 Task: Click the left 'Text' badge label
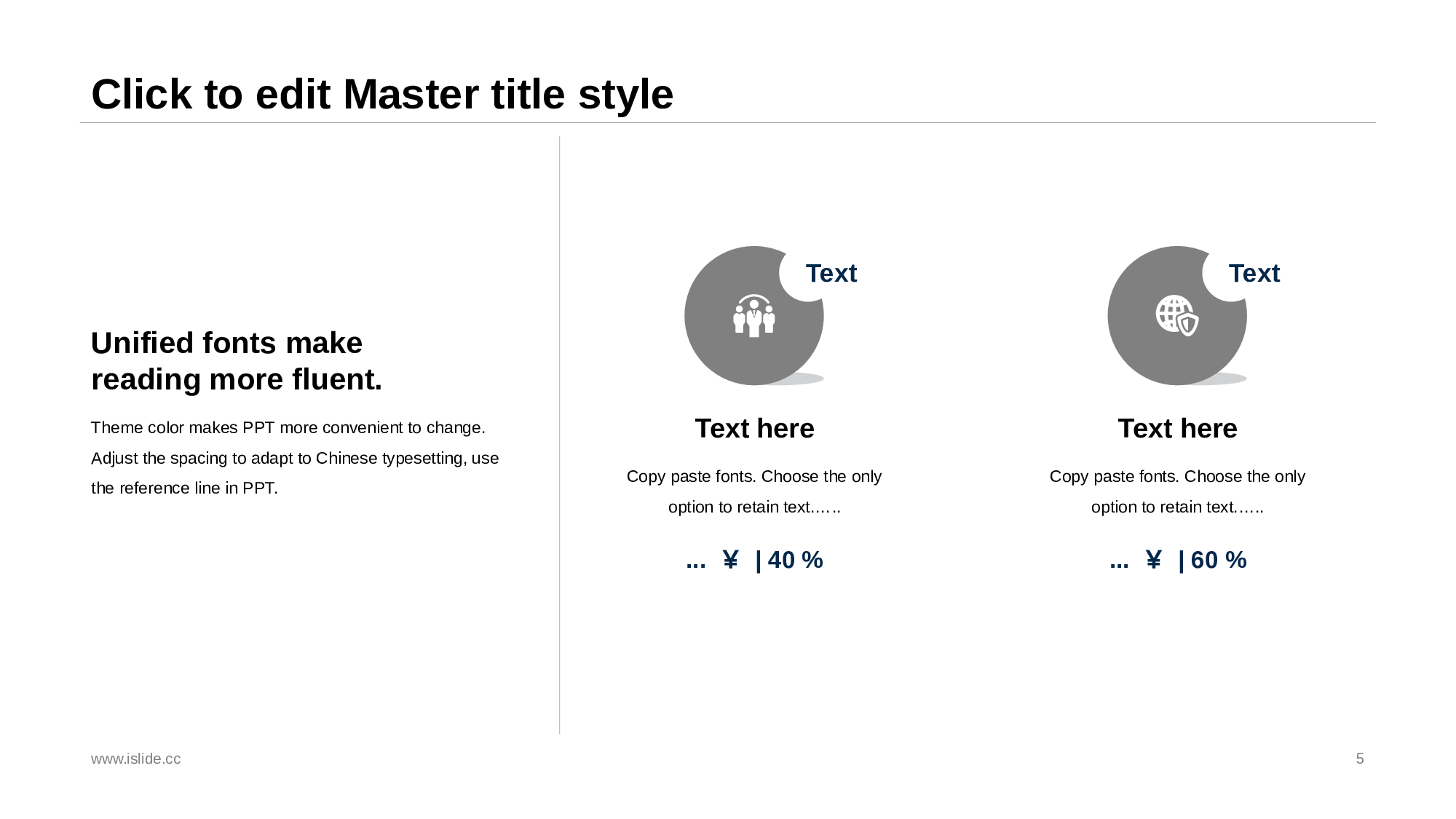831,274
